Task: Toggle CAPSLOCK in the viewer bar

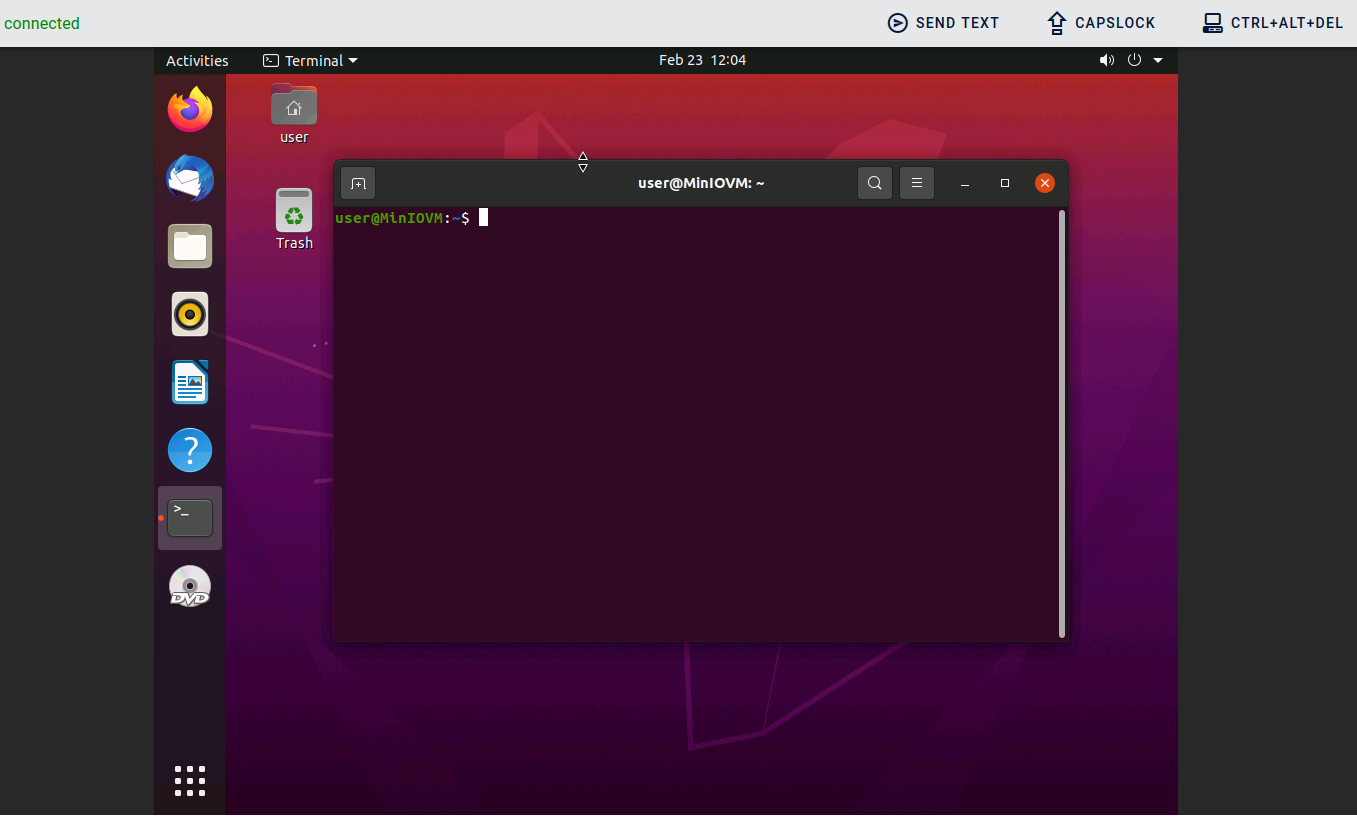Action: (1101, 23)
